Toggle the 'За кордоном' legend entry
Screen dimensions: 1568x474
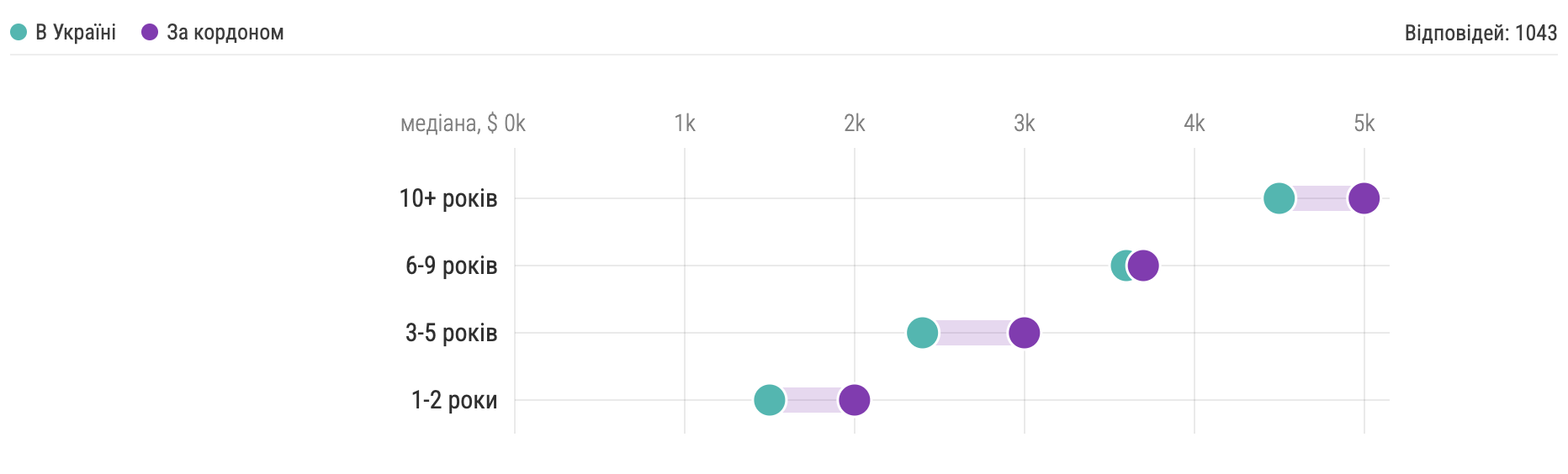[x=212, y=33]
